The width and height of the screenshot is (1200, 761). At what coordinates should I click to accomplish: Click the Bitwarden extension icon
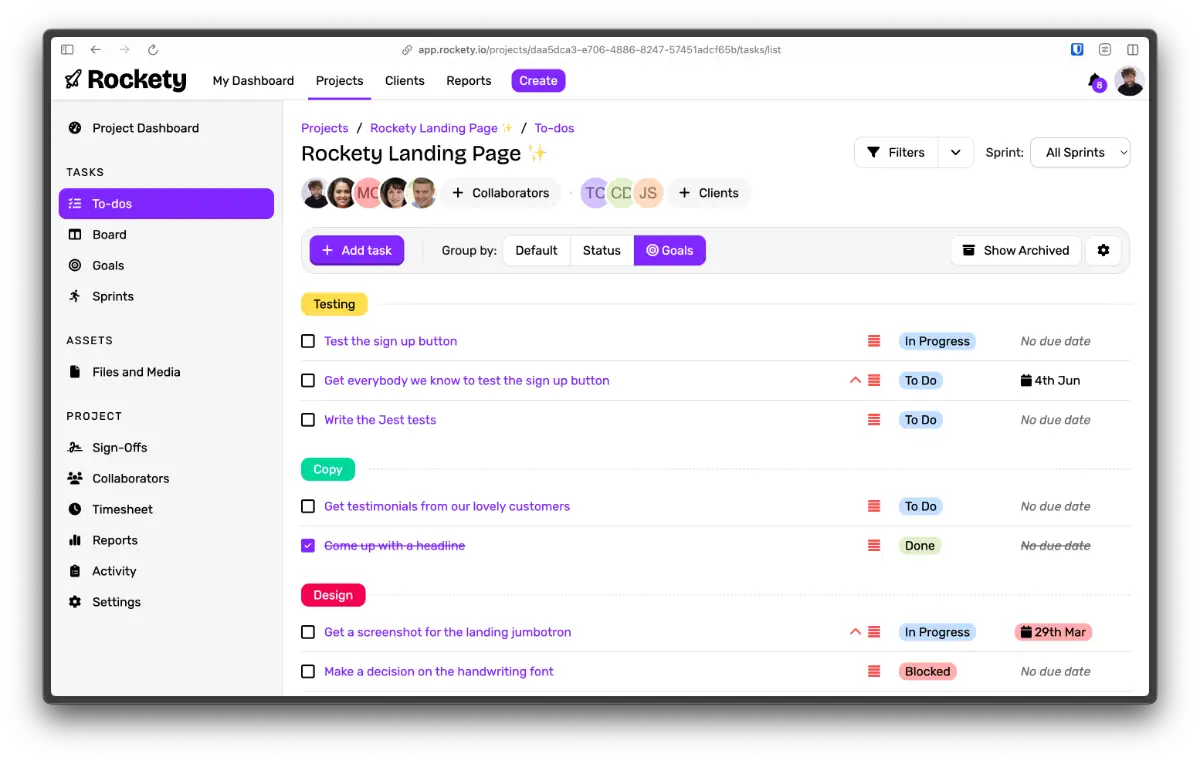(1077, 49)
